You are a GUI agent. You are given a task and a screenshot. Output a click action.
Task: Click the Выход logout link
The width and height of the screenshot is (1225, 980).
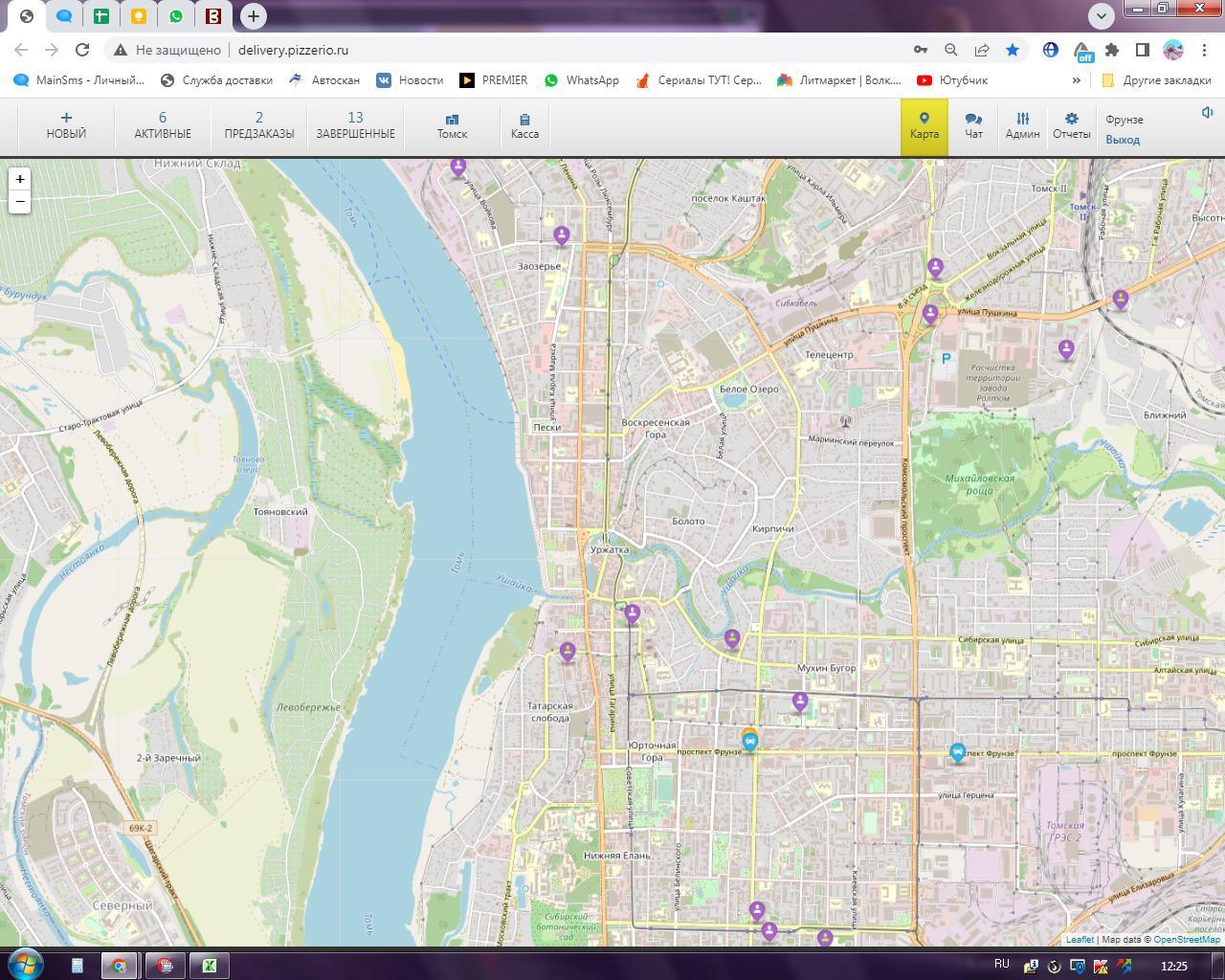pos(1123,140)
